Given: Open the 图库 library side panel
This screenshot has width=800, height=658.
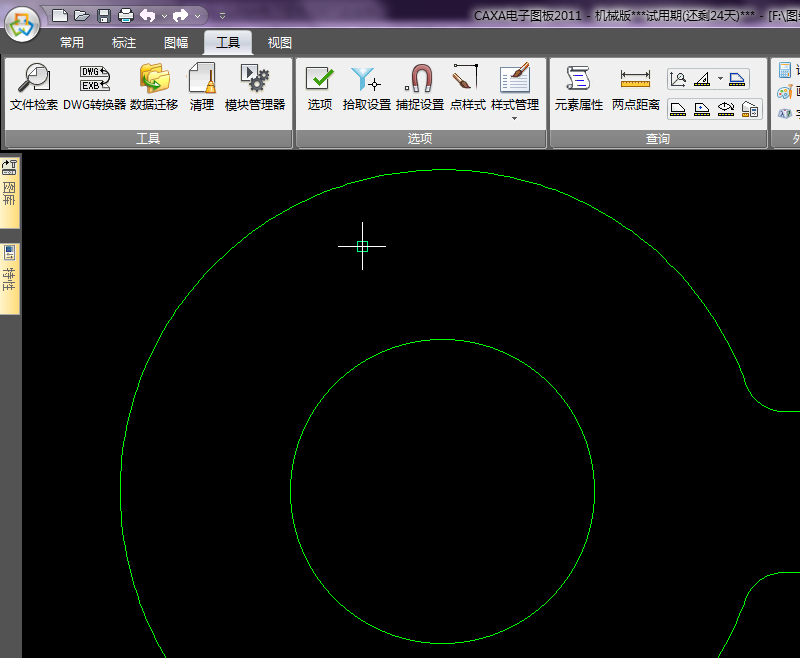Looking at the screenshot, I should [x=10, y=191].
